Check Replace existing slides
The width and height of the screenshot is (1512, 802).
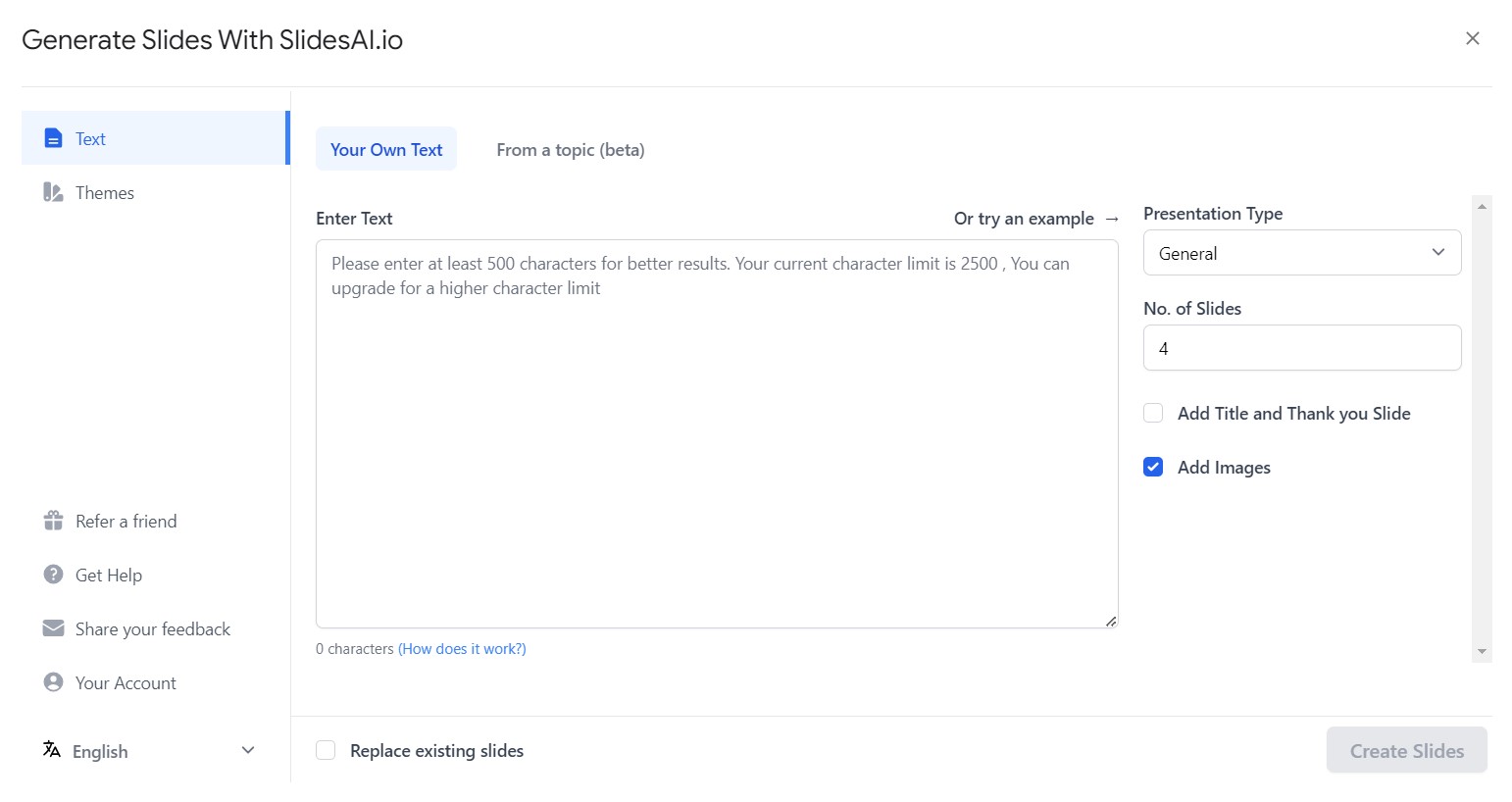coord(325,749)
